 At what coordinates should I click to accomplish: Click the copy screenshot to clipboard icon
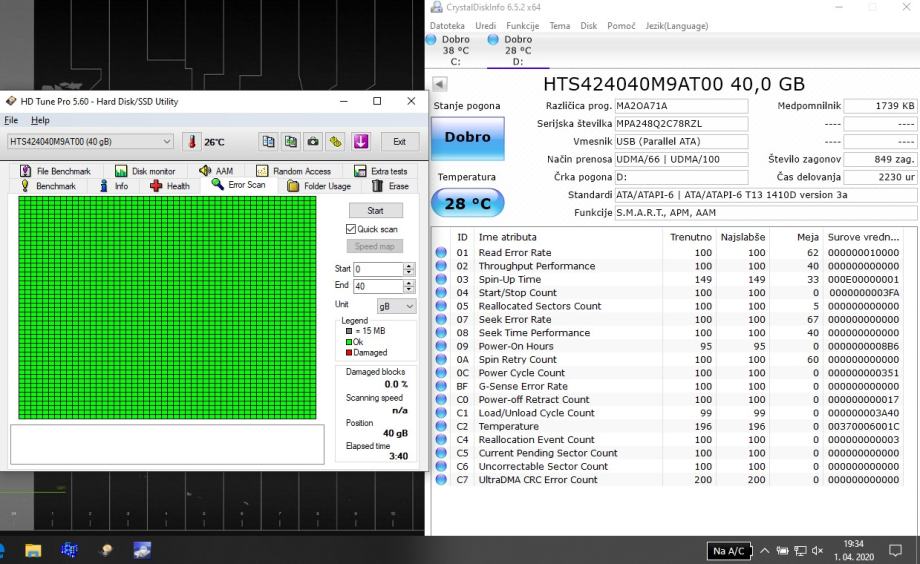coord(290,142)
